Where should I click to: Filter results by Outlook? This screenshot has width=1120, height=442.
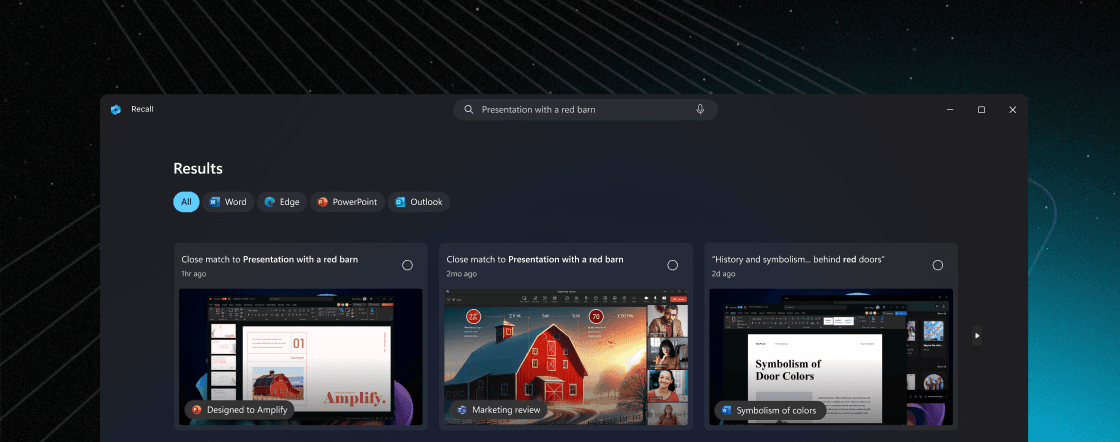click(419, 202)
